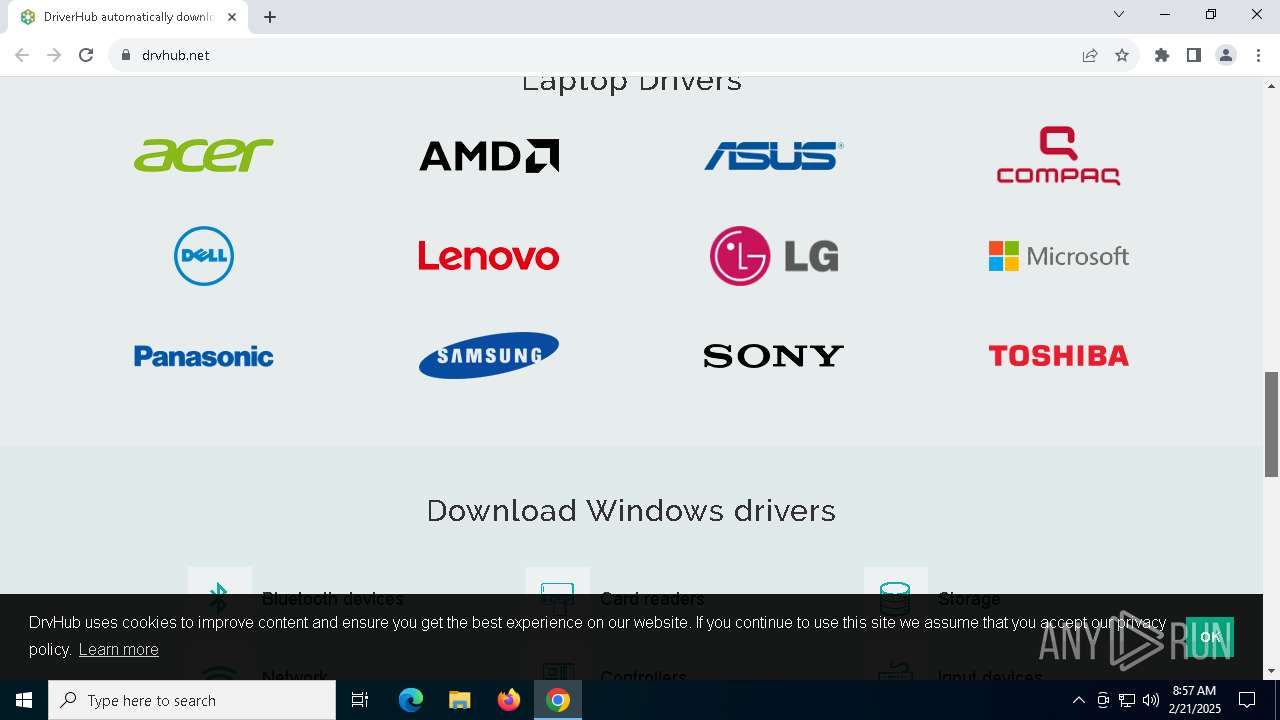The width and height of the screenshot is (1280, 720).
Task: Toggle Chrome side panel
Action: point(1194,55)
